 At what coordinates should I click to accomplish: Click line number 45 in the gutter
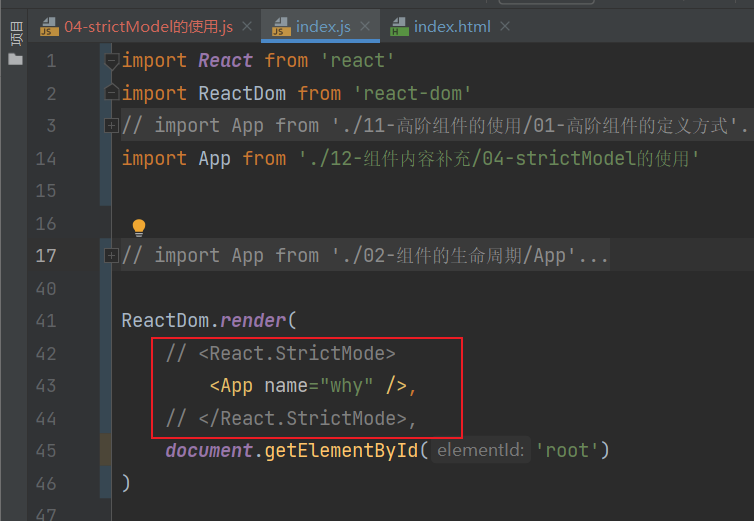pyautogui.click(x=46, y=450)
